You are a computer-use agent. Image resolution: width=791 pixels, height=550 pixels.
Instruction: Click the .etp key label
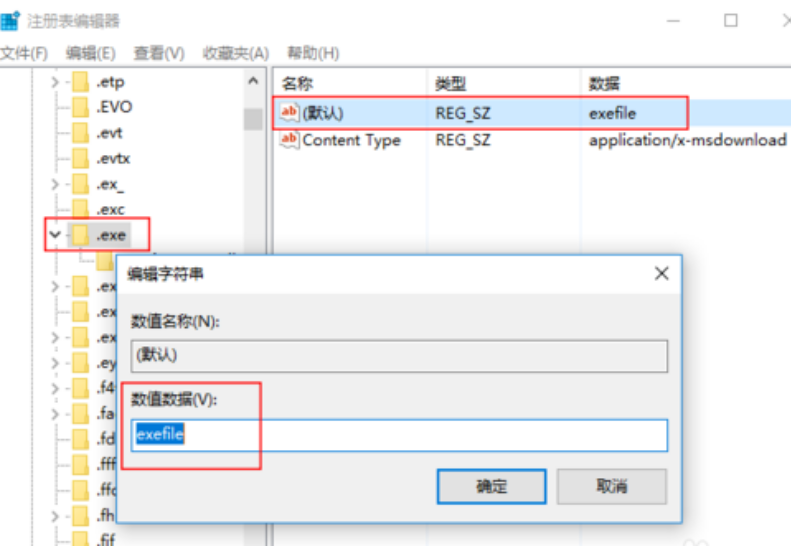tap(110, 82)
